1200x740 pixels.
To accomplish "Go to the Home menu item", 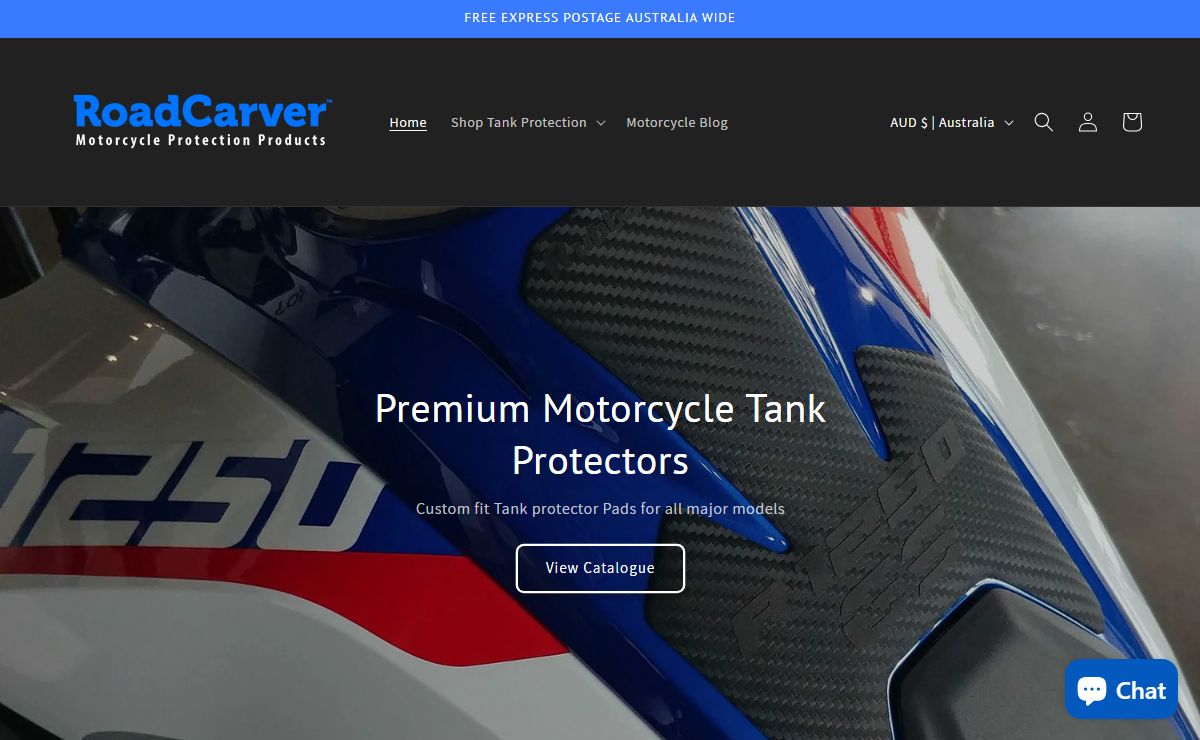I will 408,122.
